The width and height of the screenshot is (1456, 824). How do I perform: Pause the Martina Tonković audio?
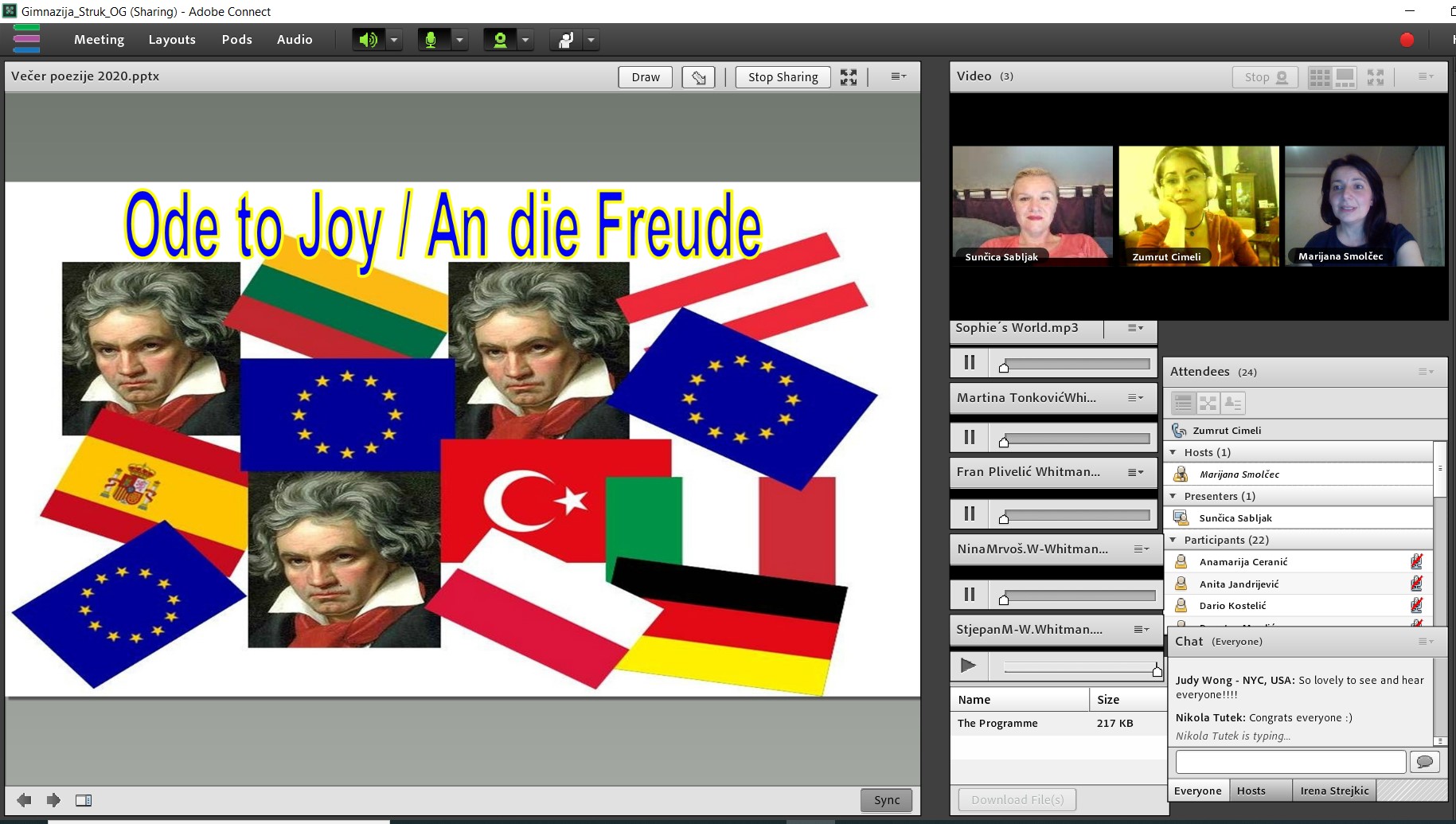pyautogui.click(x=969, y=437)
